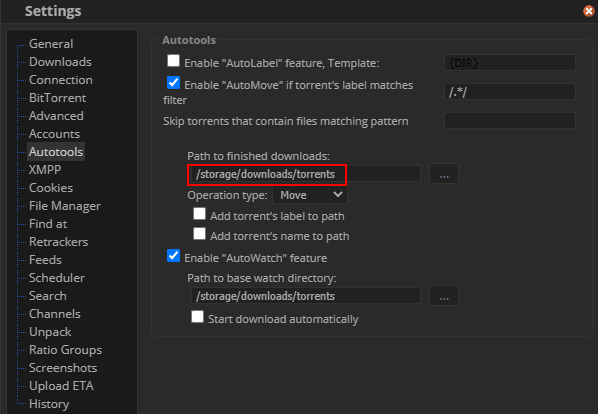
Task: Open the General settings section
Action: (x=51, y=44)
